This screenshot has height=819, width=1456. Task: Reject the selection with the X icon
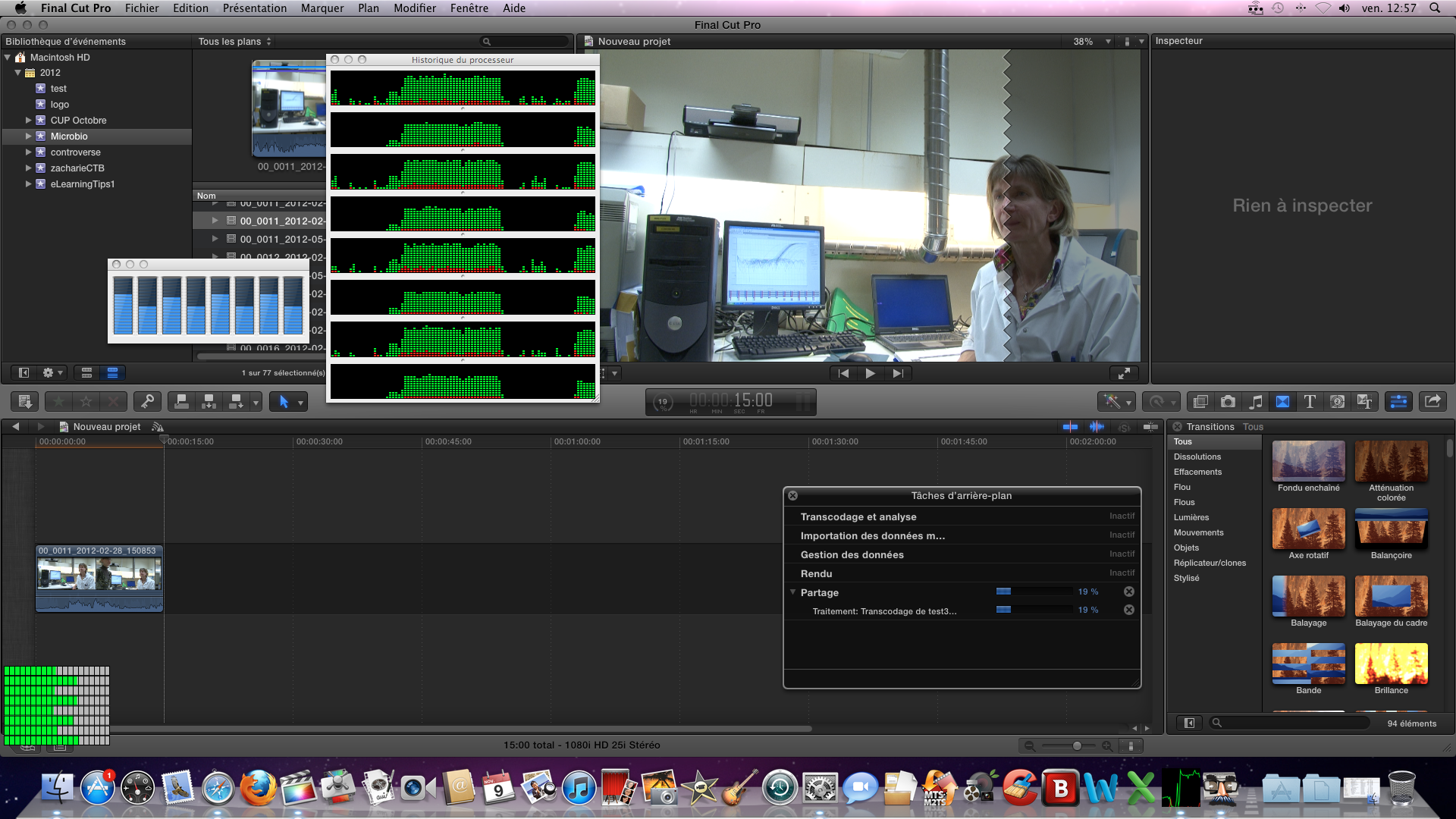click(114, 401)
